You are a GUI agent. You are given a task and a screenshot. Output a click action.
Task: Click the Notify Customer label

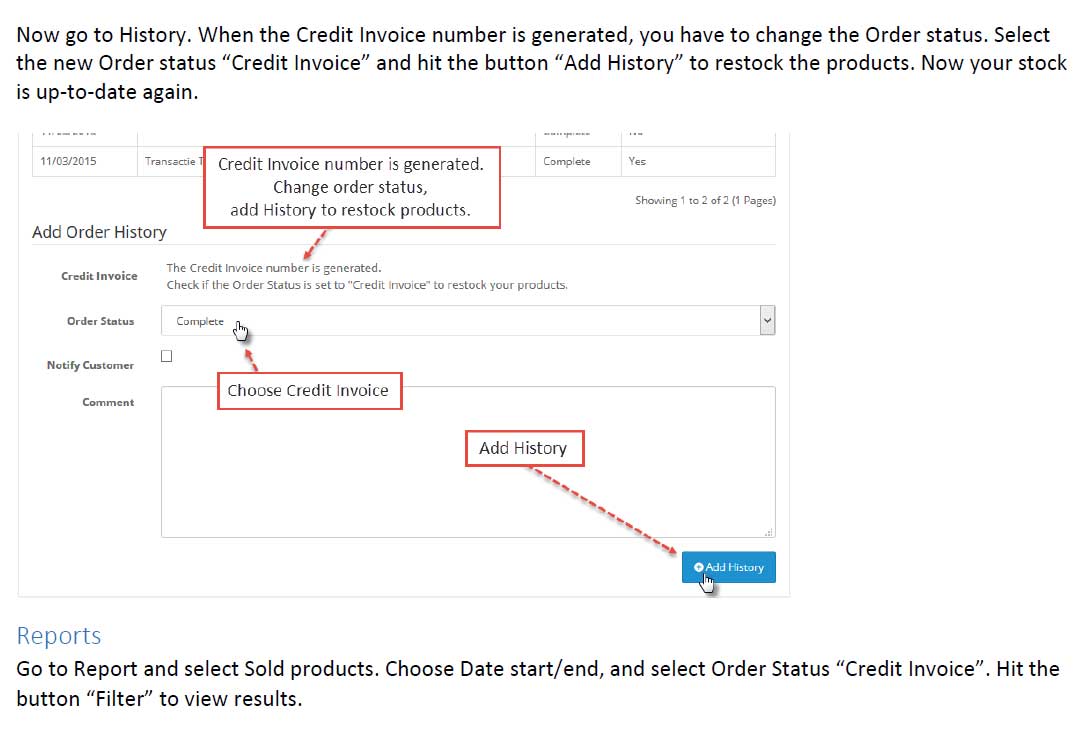(90, 365)
